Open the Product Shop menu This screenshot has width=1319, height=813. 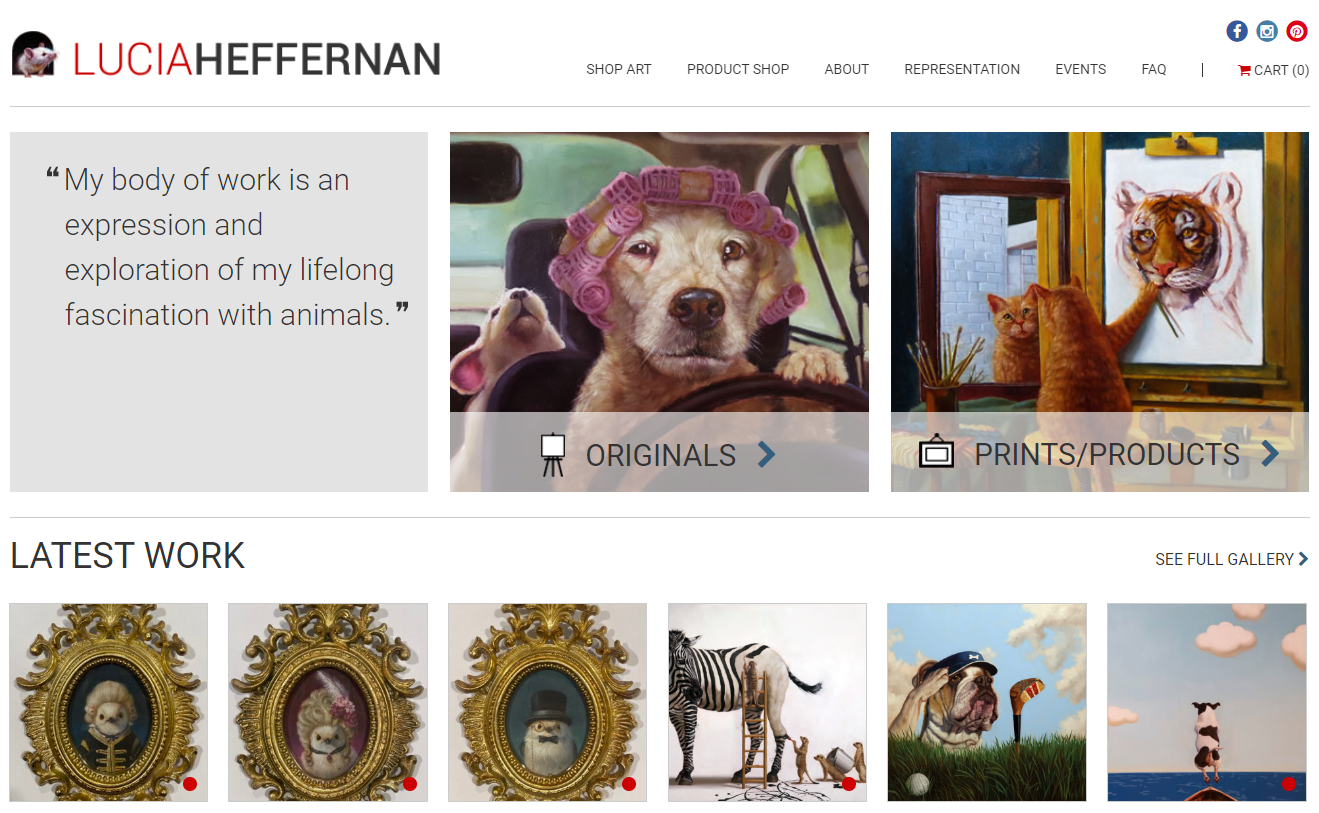[x=737, y=70]
